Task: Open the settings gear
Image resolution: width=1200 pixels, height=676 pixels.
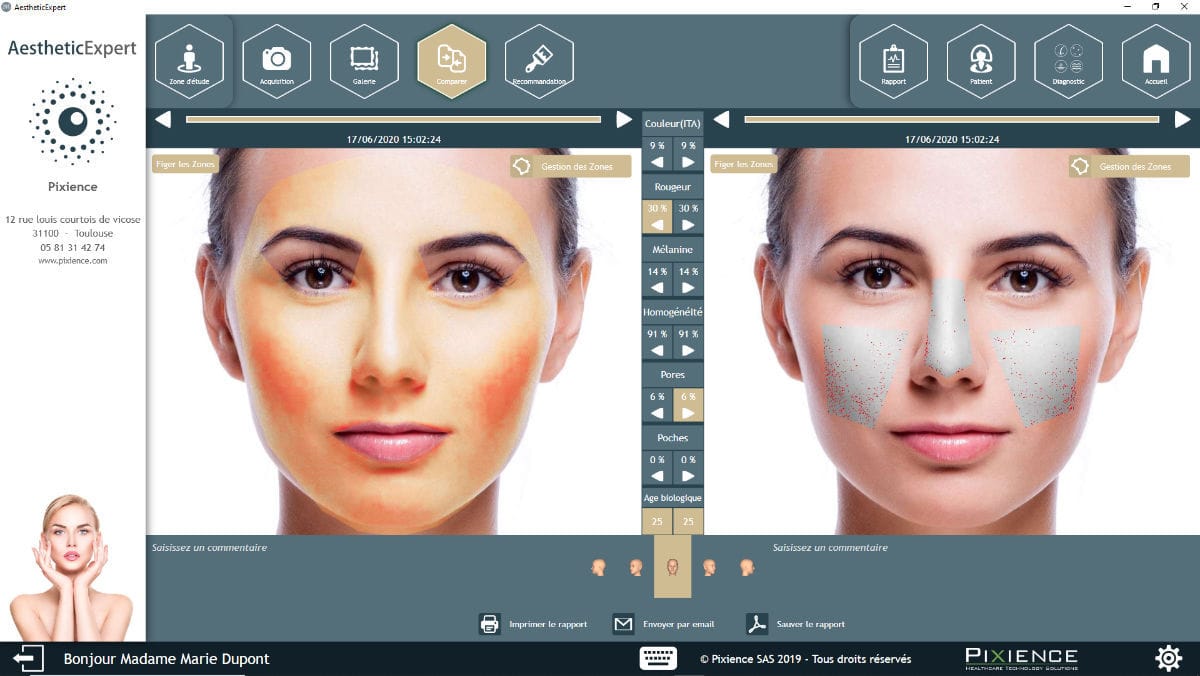Action: click(1168, 658)
